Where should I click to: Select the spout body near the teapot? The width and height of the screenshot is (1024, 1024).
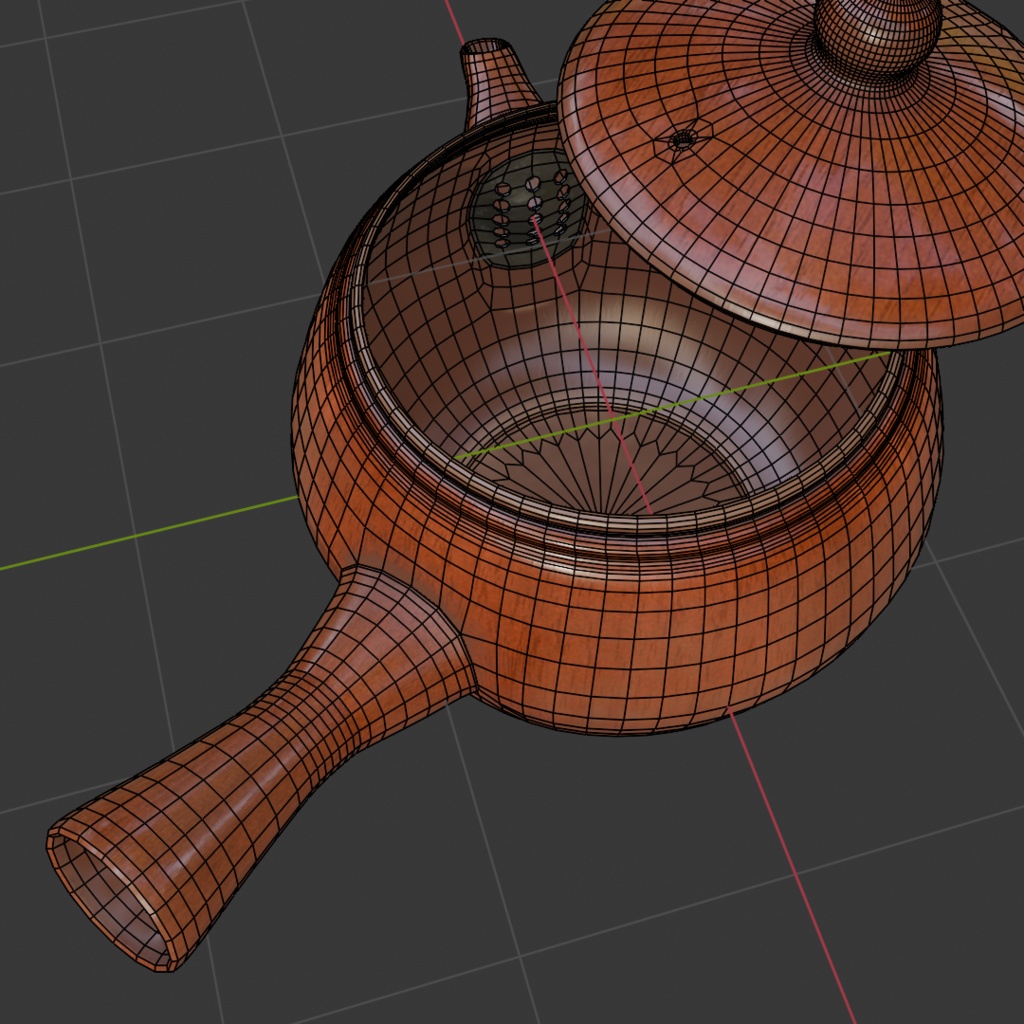(500, 91)
